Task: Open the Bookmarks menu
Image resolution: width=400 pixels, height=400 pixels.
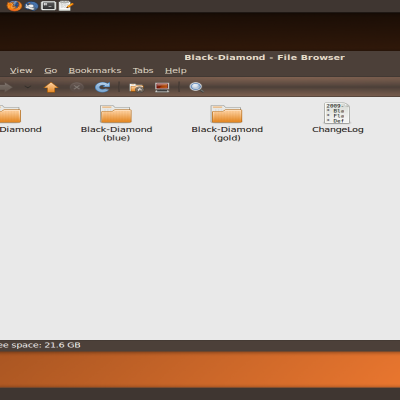Action: tap(95, 71)
